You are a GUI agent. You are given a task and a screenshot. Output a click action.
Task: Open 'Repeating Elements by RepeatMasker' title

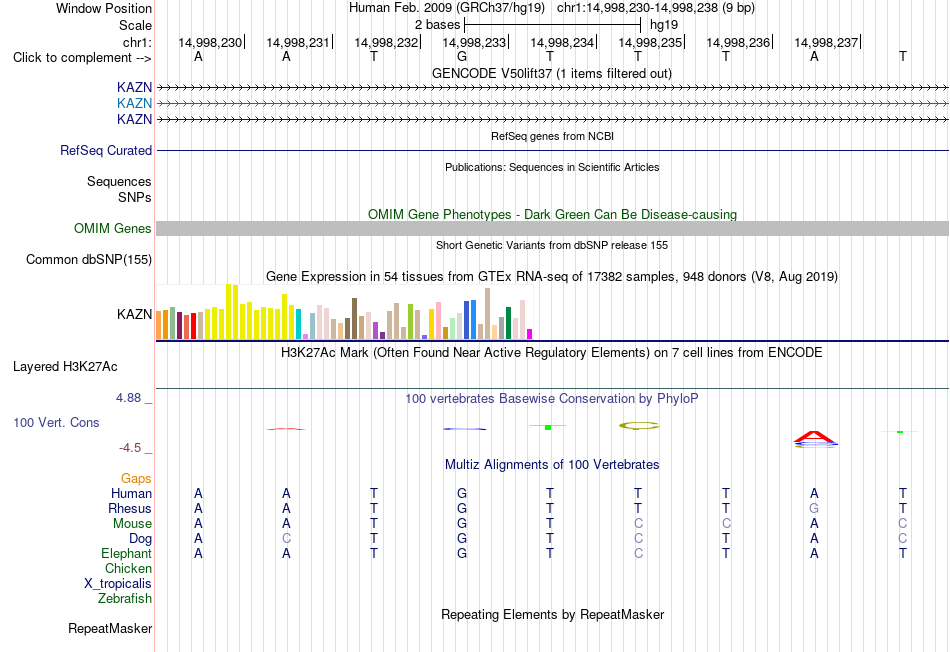pyautogui.click(x=553, y=614)
